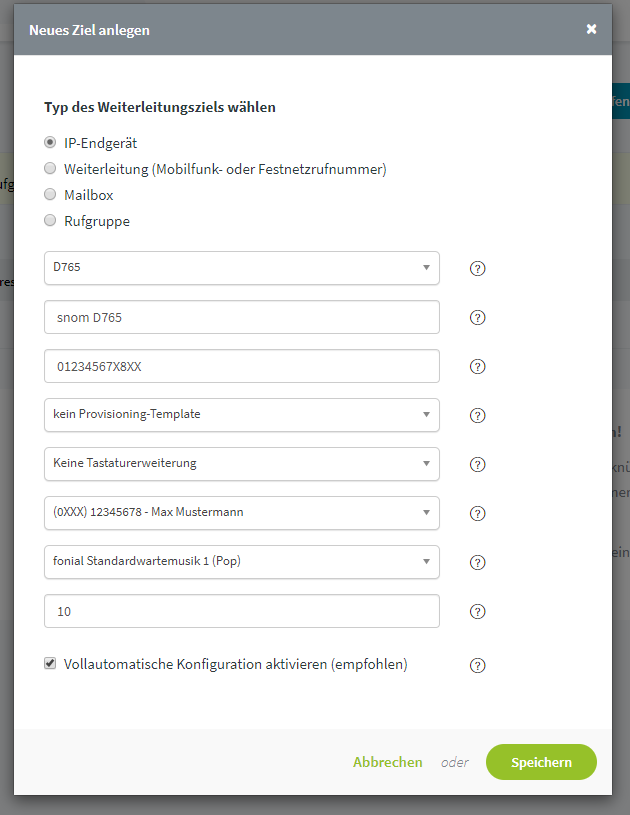Open help icon for Provisioning-Template dropdown

click(x=477, y=415)
